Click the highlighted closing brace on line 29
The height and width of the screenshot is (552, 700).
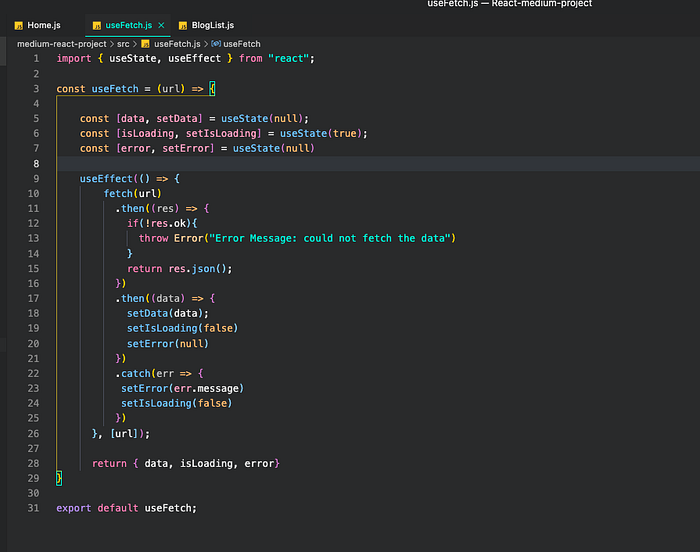pyautogui.click(x=59, y=478)
